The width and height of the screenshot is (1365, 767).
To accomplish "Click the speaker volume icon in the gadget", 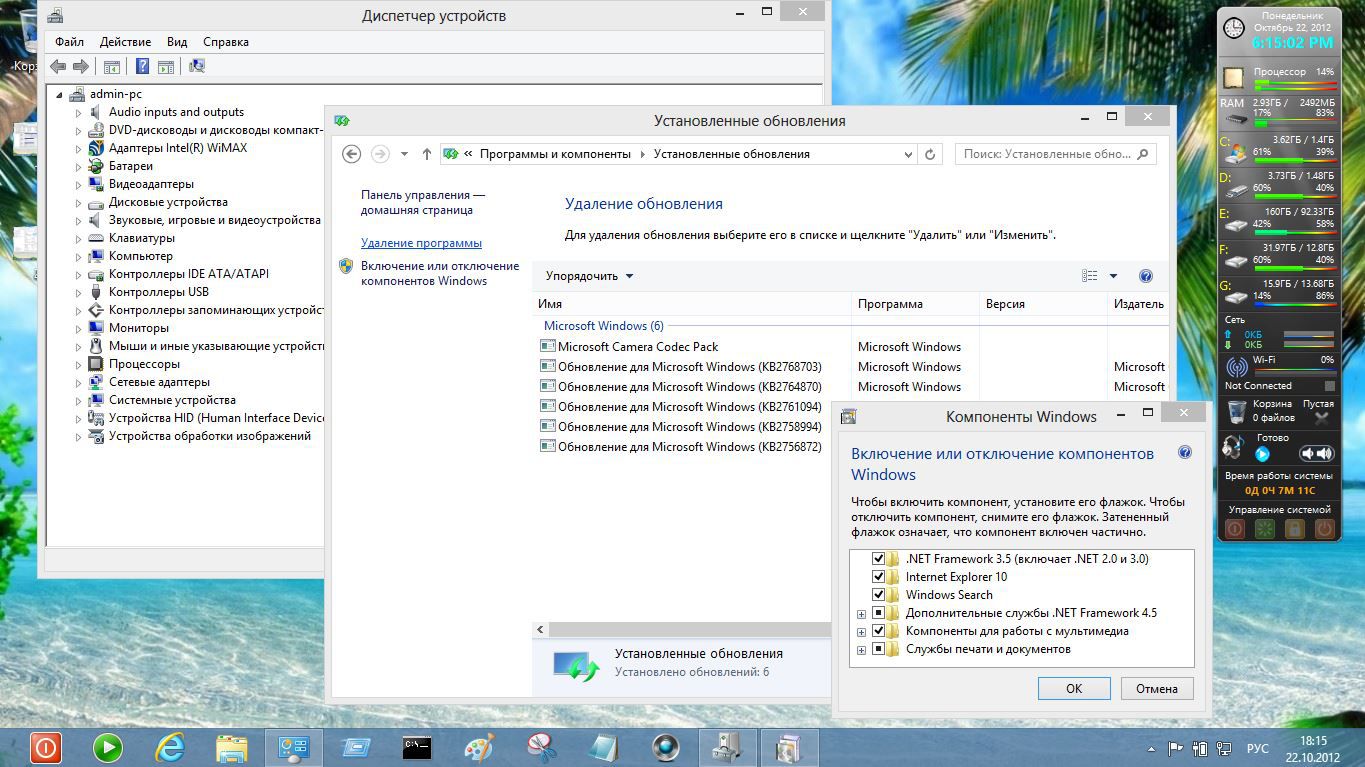I will point(1318,454).
